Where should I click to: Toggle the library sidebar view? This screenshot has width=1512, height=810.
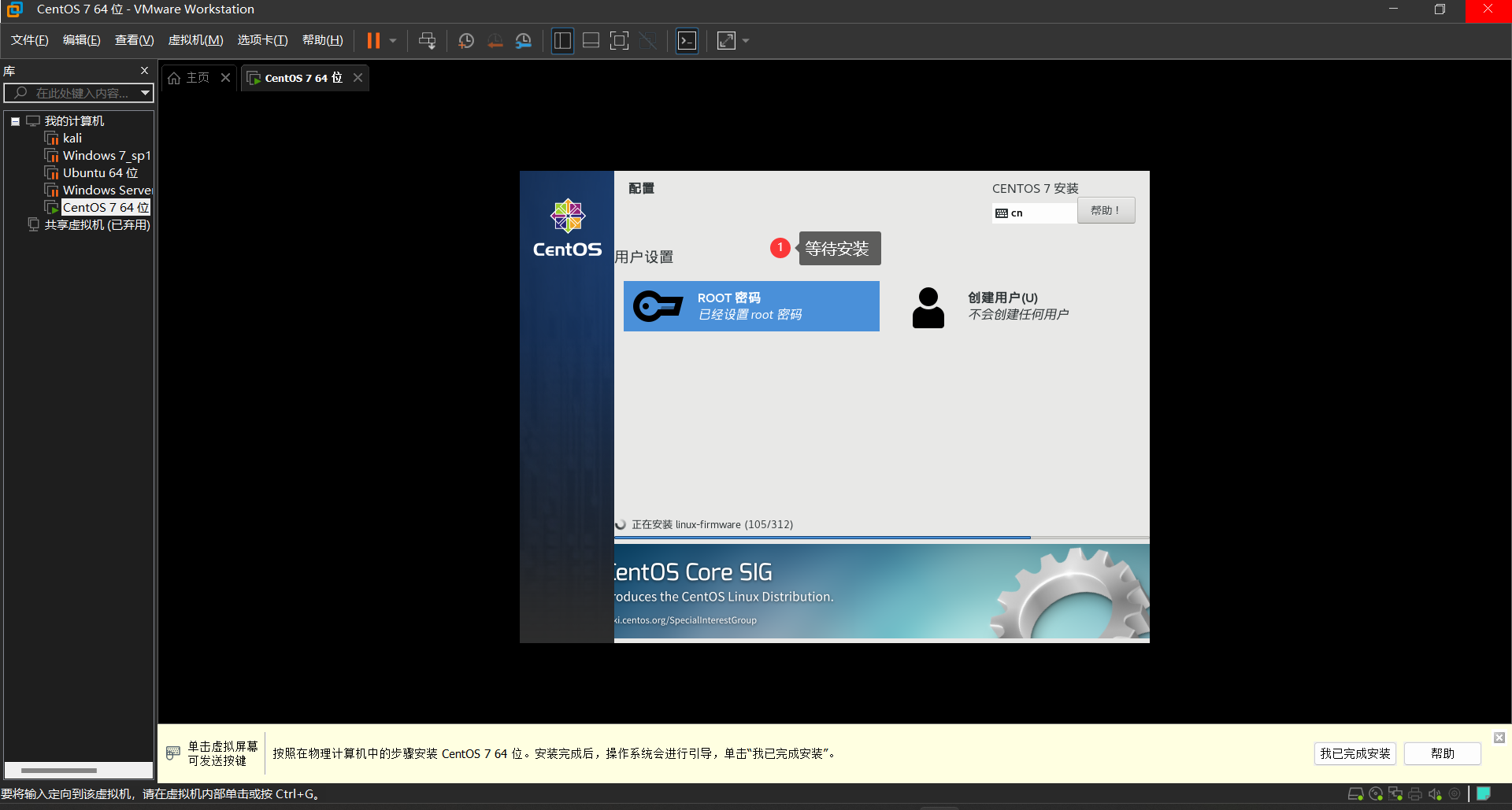tap(562, 40)
